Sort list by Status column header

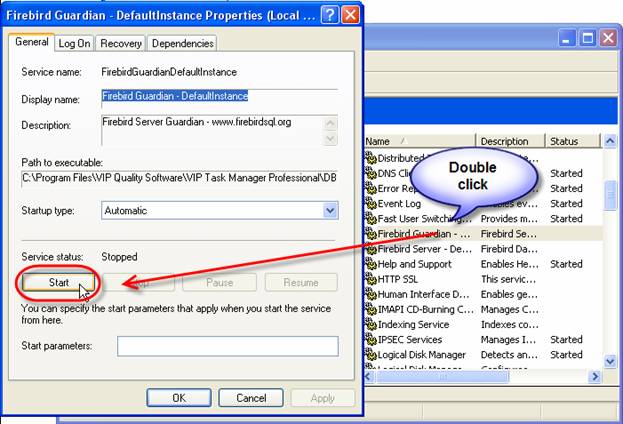coord(572,141)
